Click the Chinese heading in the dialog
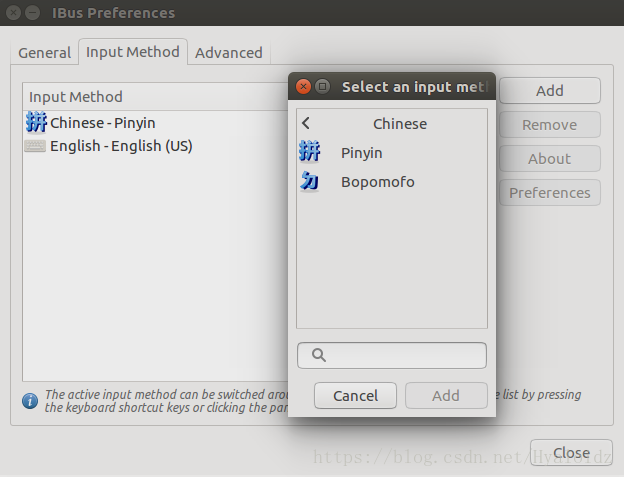 (x=400, y=124)
